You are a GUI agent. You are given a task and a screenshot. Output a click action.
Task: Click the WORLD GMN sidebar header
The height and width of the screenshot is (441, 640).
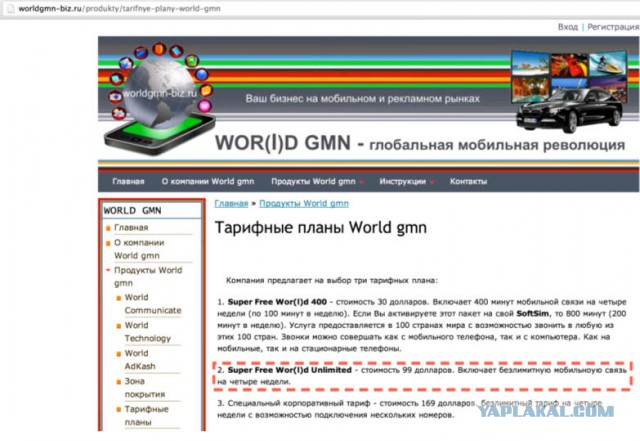pos(132,211)
